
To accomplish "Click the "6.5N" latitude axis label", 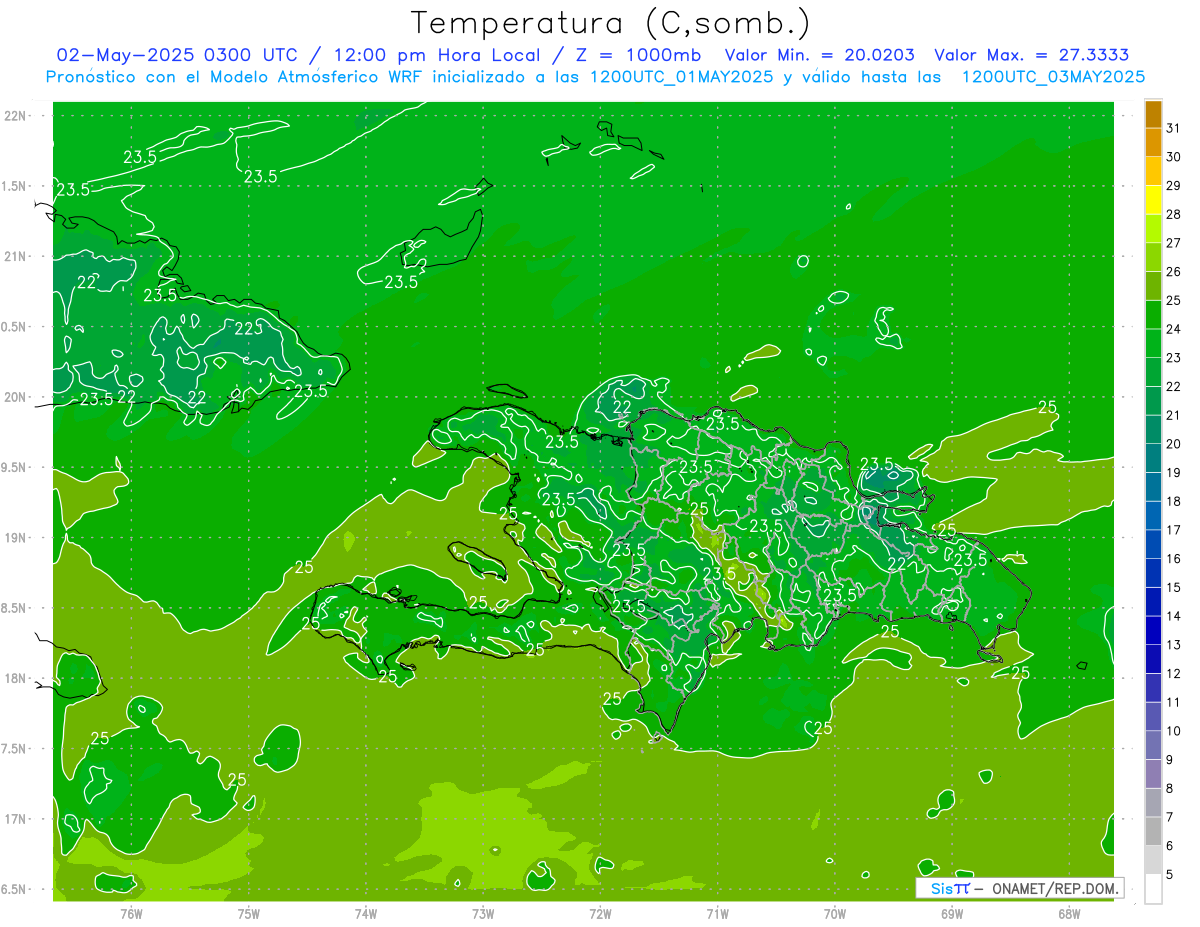I will pyautogui.click(x=15, y=890).
